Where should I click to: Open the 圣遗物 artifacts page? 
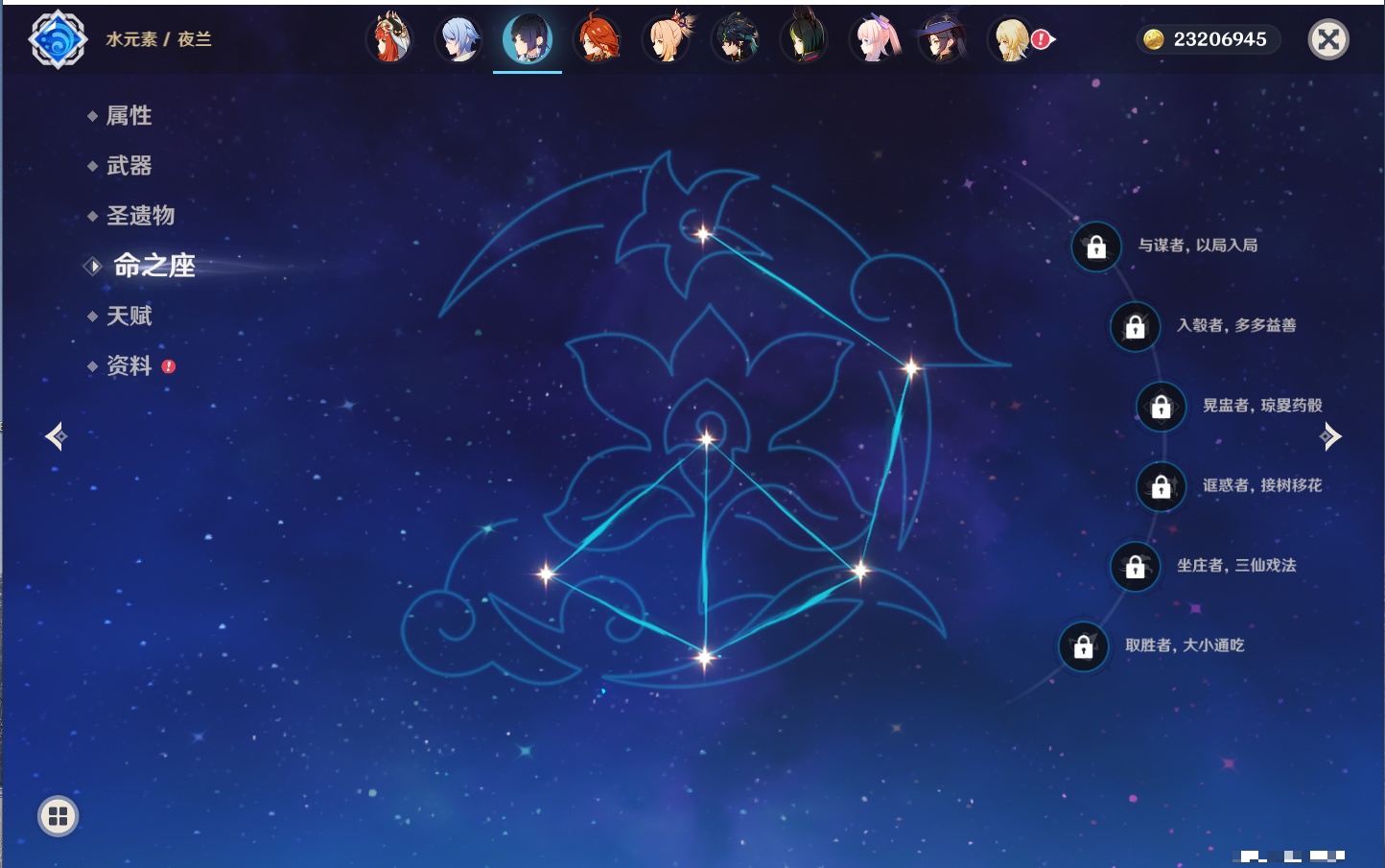coord(140,216)
